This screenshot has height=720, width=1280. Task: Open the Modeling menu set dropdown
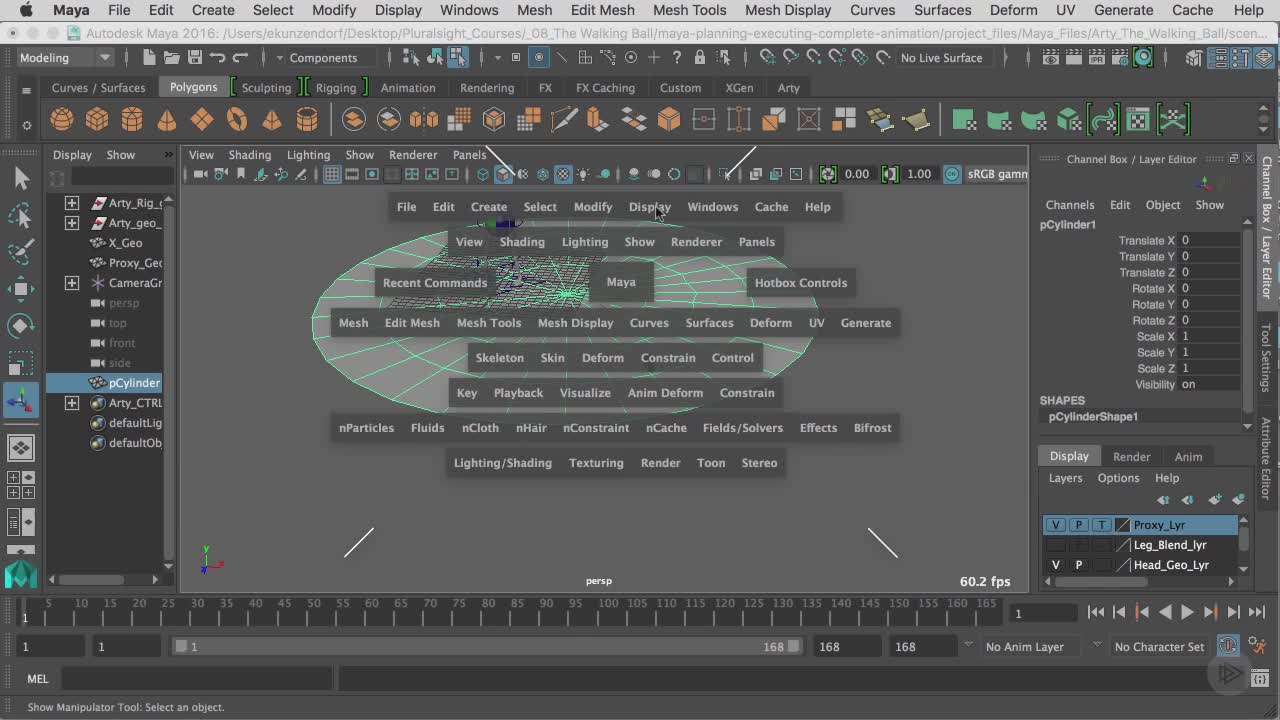[65, 58]
